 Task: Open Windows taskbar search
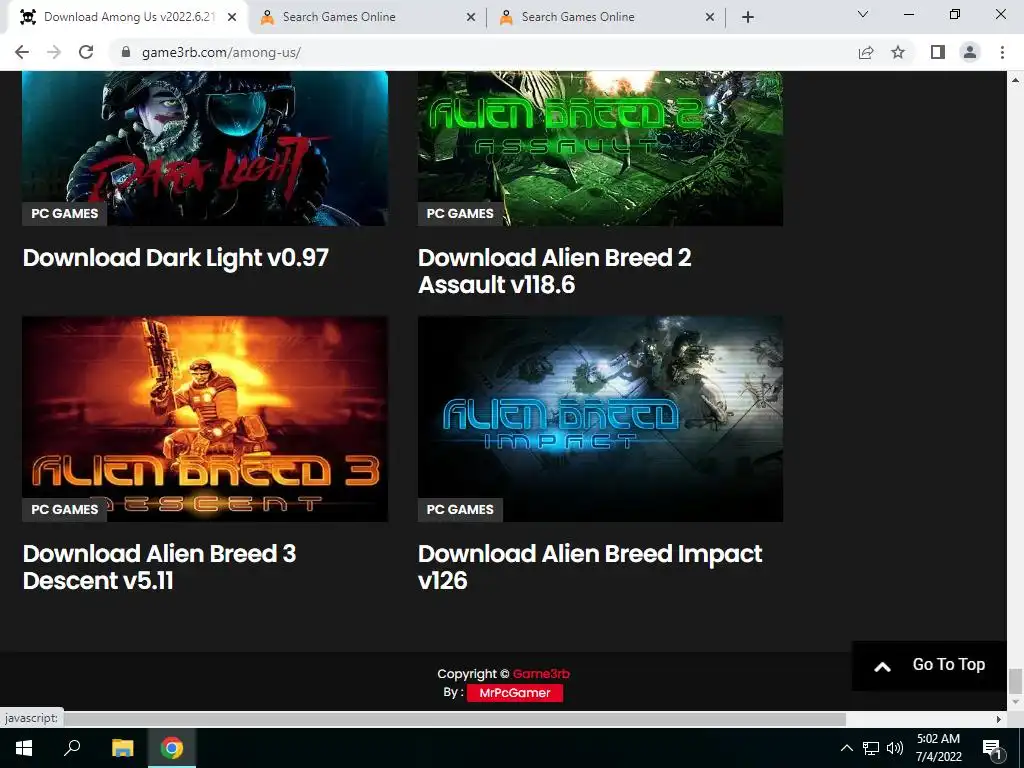(72, 748)
